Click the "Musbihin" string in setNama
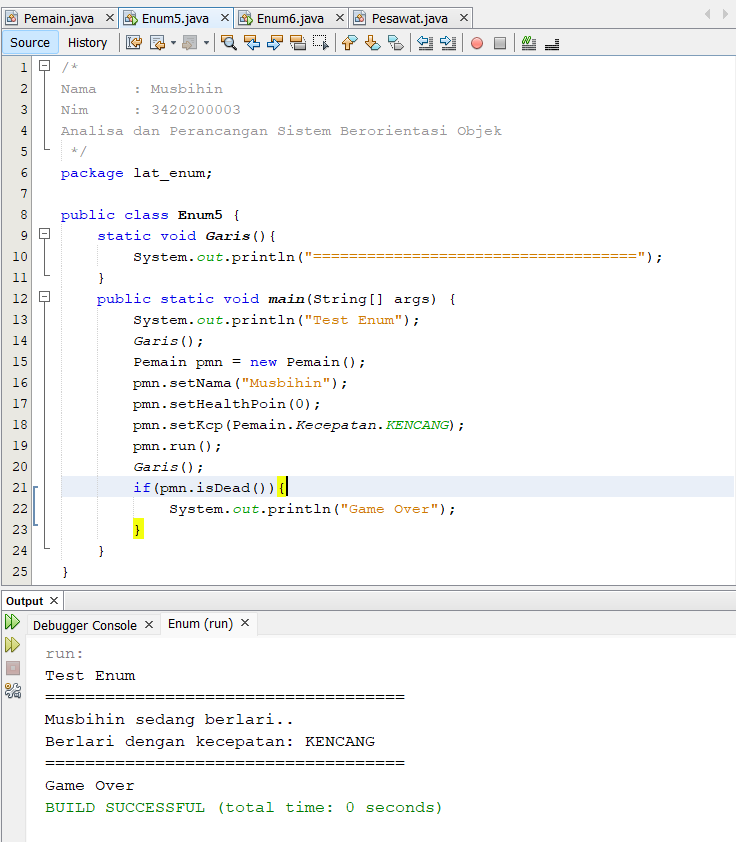 coord(286,383)
